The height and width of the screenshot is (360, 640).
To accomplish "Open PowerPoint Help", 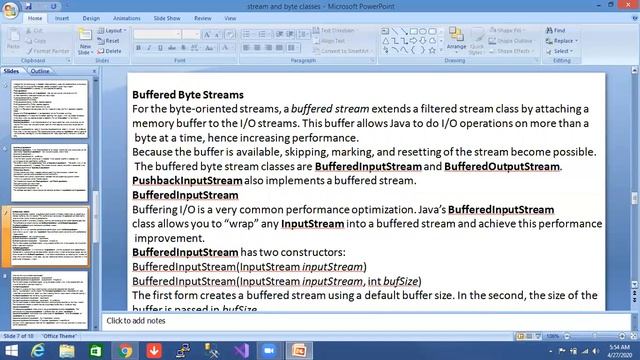I will click(635, 18).
